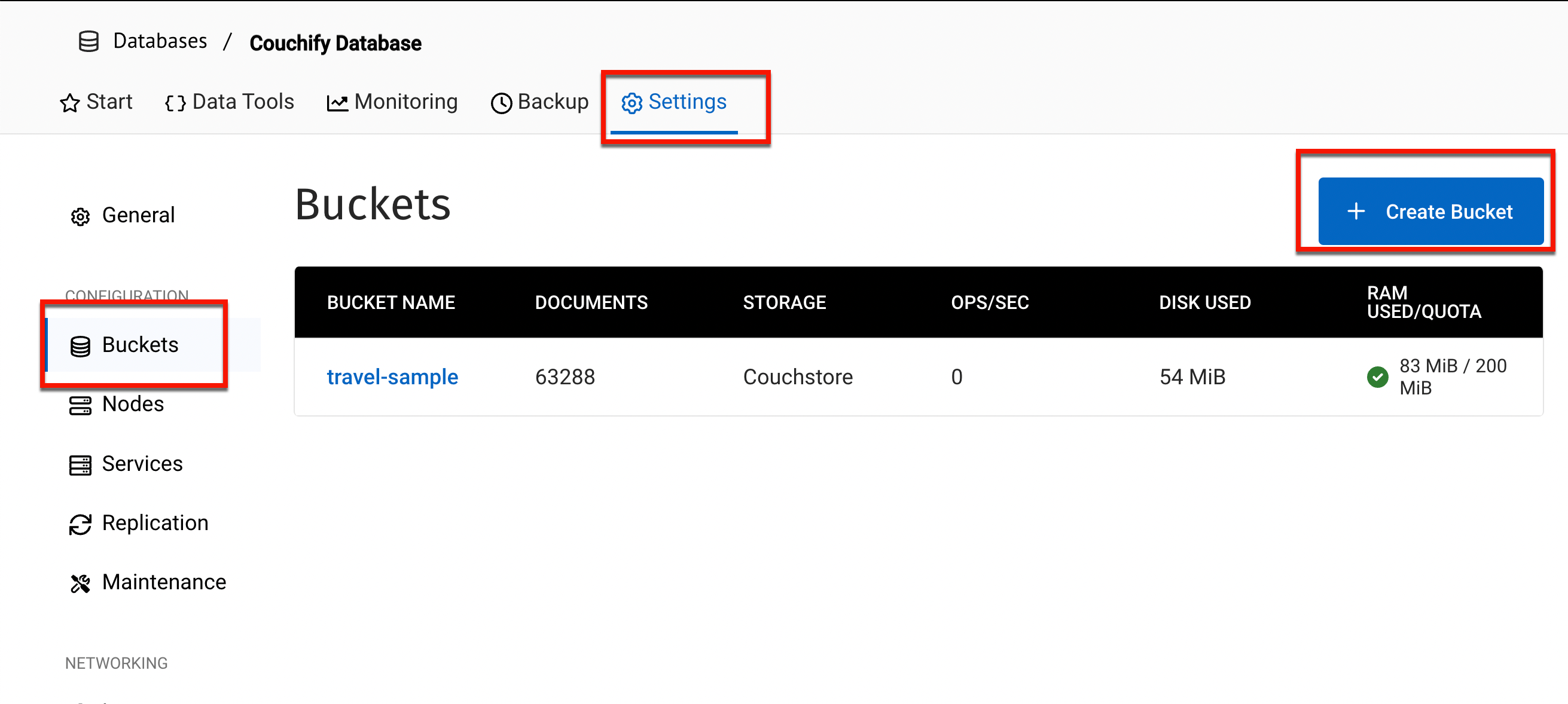Click the 83 MiB / 200 MiB value
Image resolution: width=1568 pixels, height=704 pixels.
click(1453, 377)
